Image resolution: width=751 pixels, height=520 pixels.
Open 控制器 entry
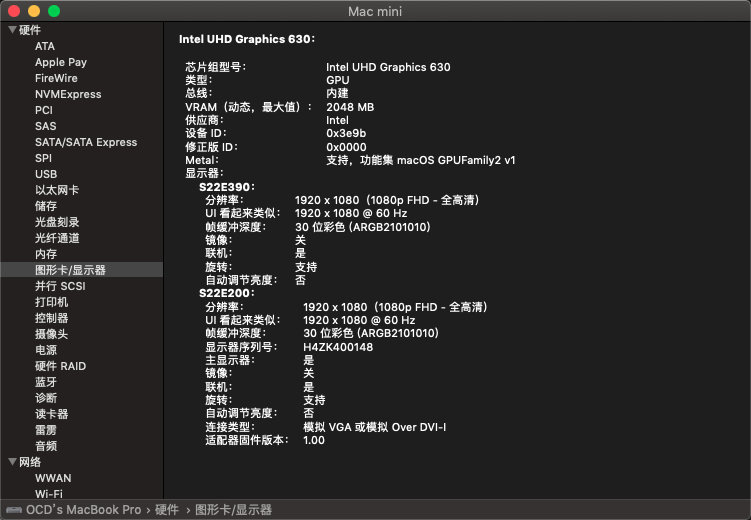[x=51, y=318]
